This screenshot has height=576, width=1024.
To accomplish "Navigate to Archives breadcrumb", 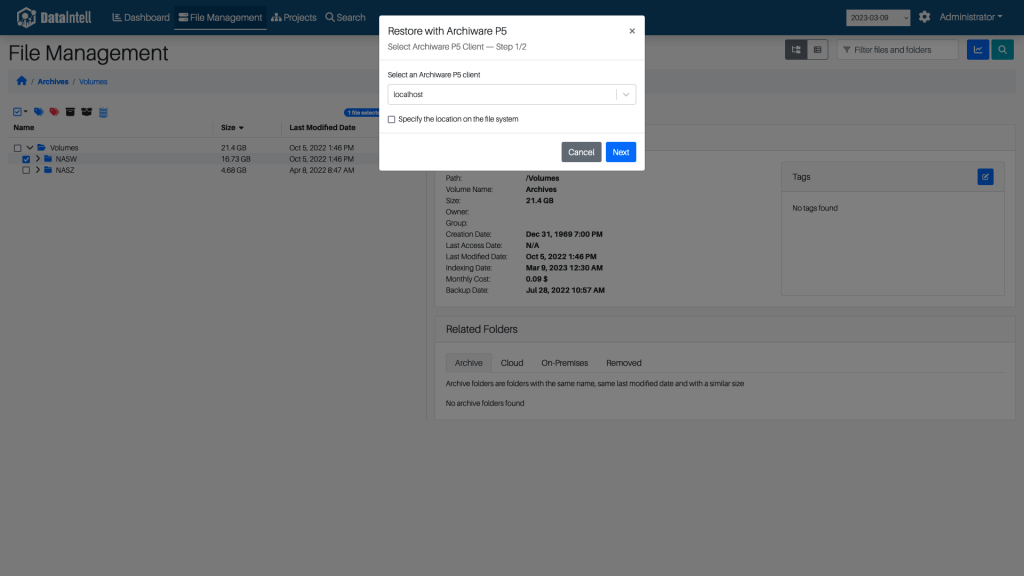I will 53,82.
